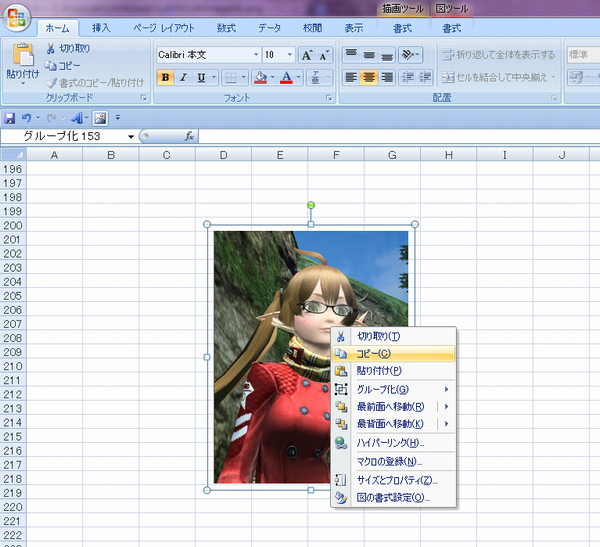Increase font size with large A icon

[307, 55]
